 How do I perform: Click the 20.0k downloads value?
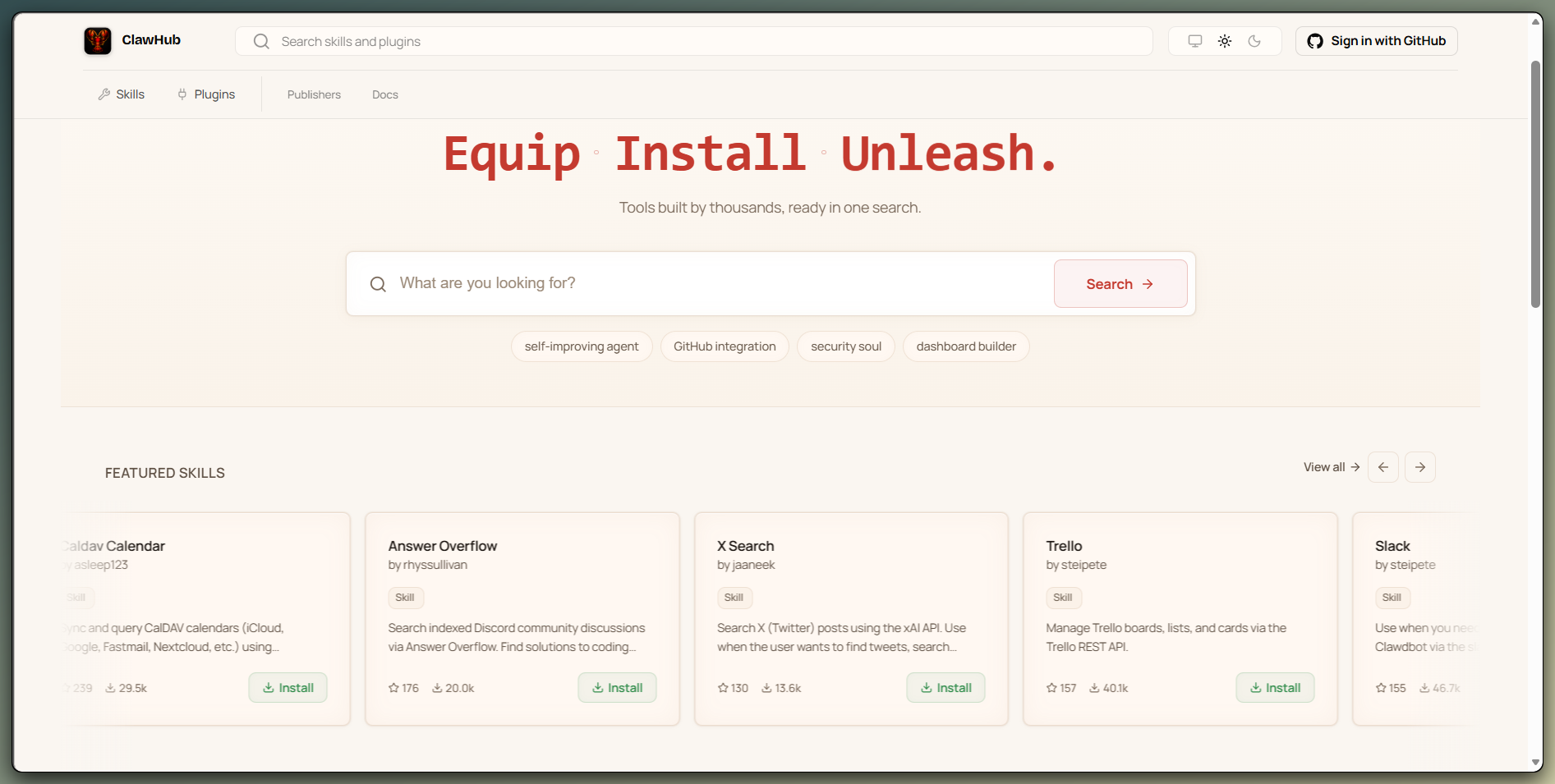coord(460,688)
